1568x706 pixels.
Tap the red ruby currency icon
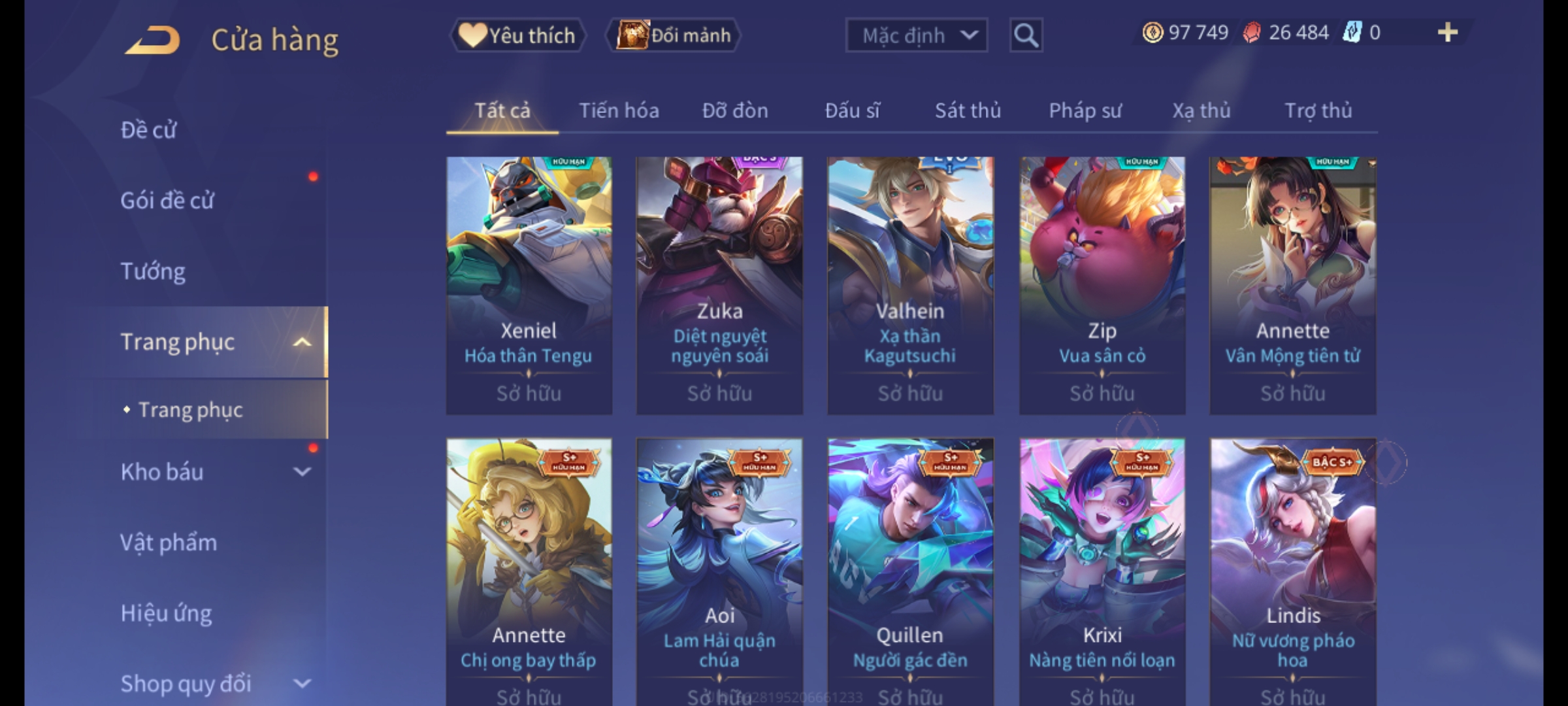(x=1252, y=33)
